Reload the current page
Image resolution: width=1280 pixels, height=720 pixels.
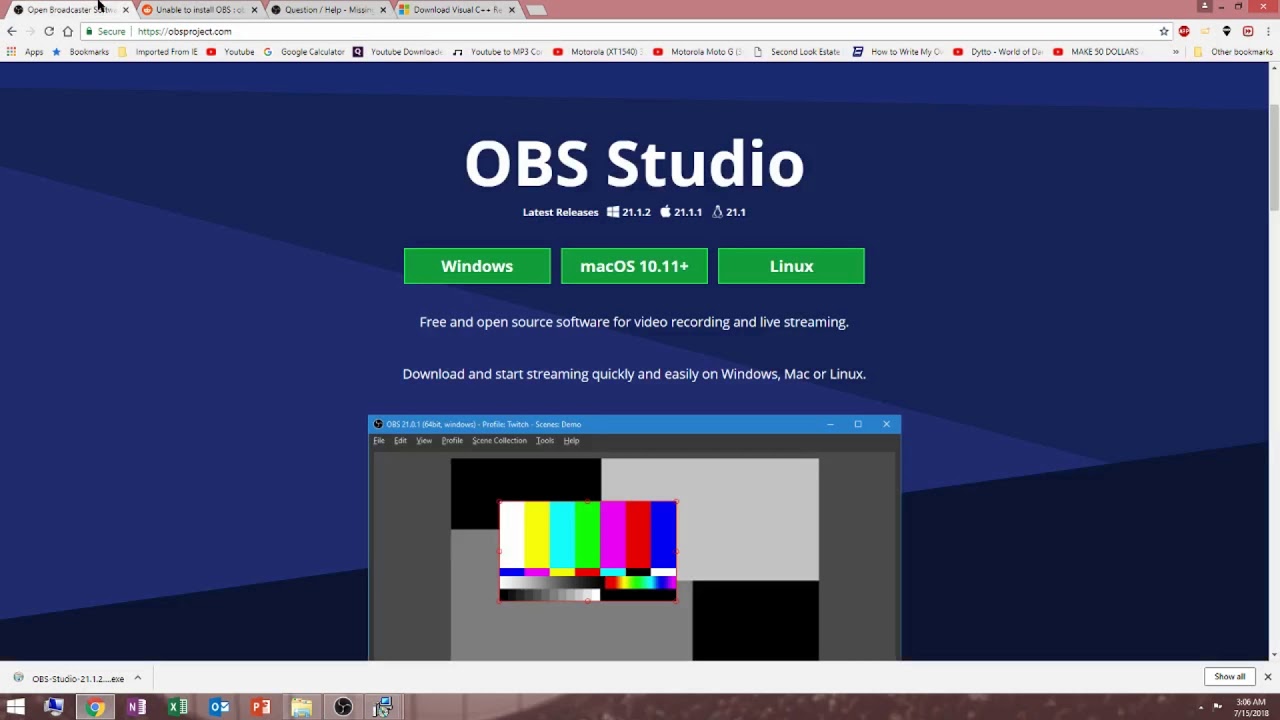[49, 31]
